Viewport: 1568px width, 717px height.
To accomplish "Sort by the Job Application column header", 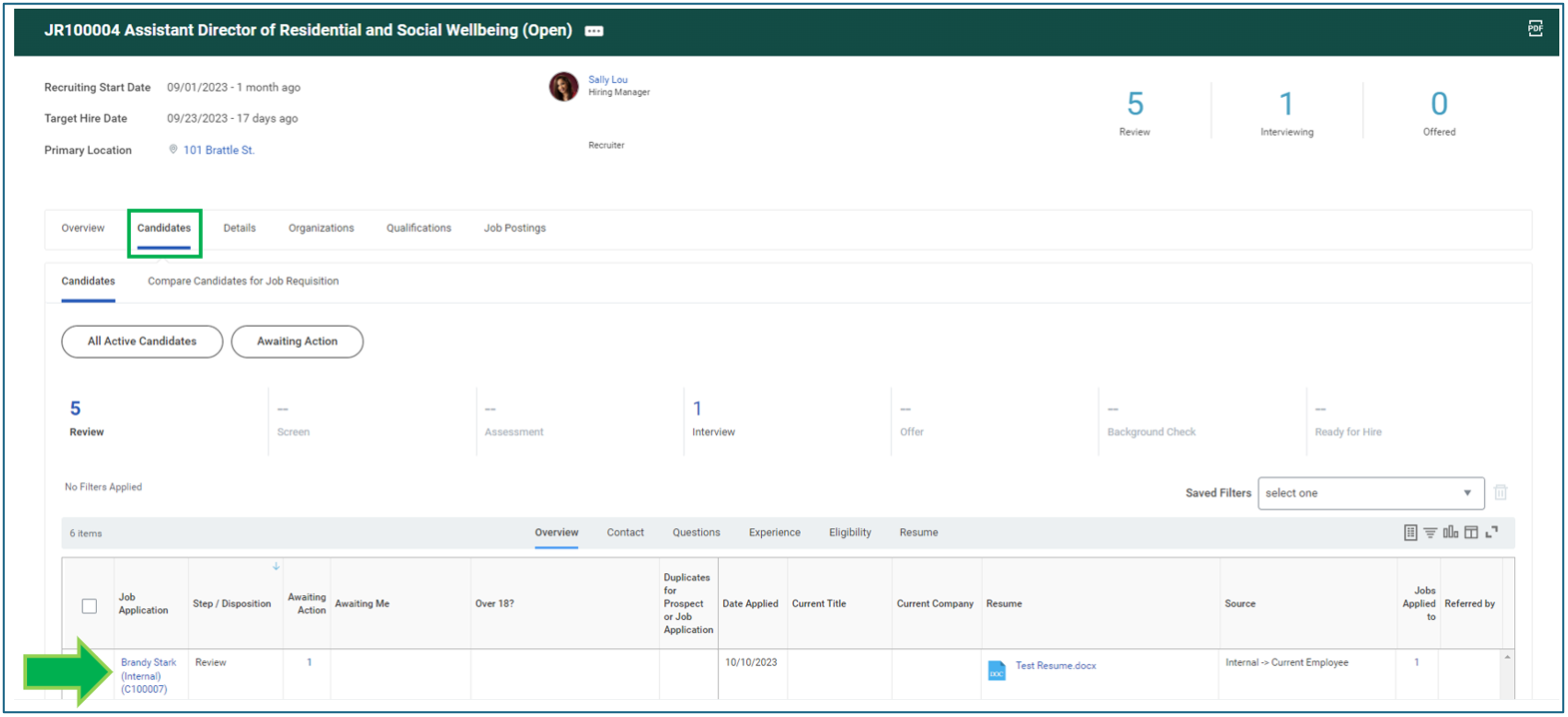I will click(143, 604).
